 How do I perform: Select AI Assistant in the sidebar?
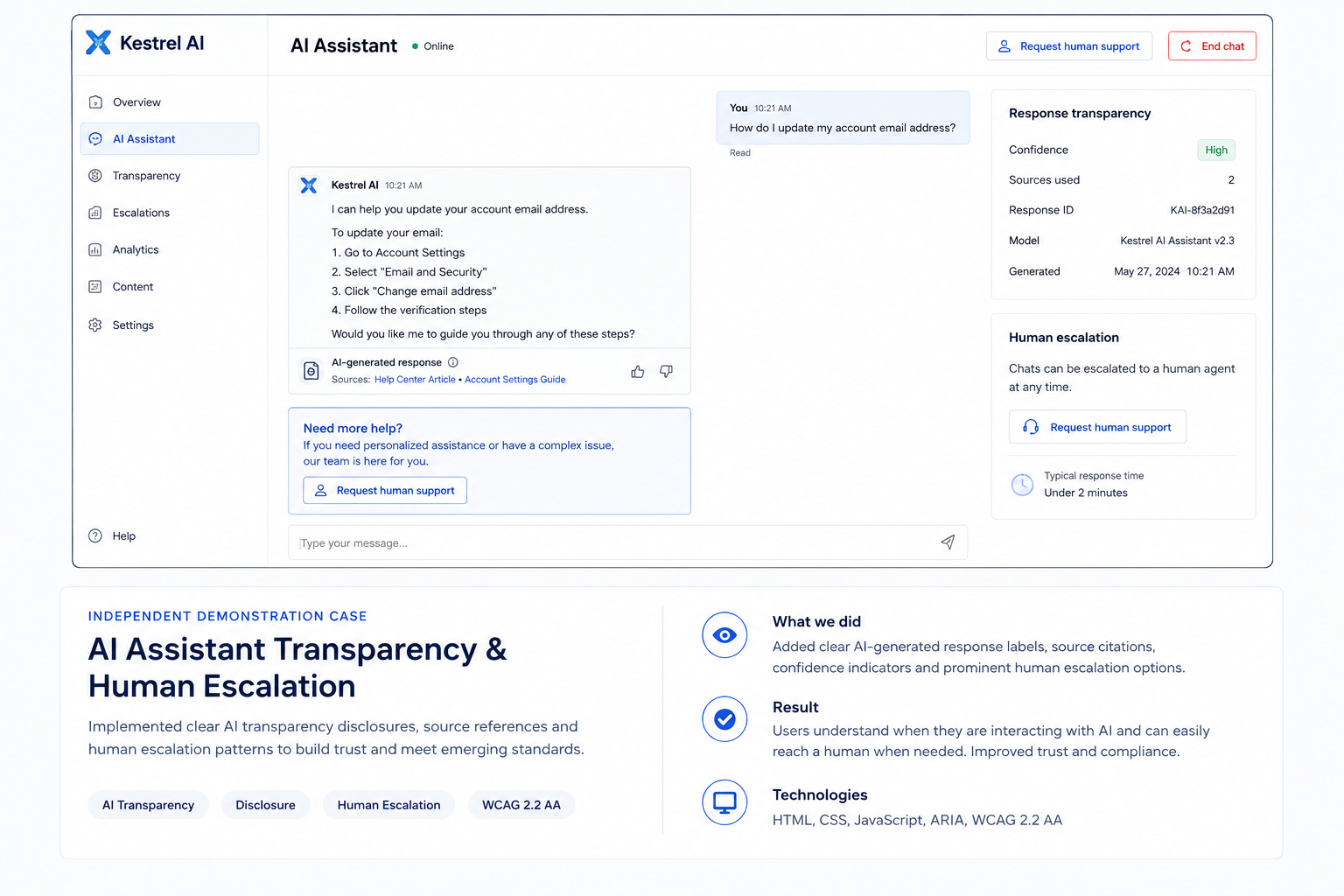coord(170,139)
